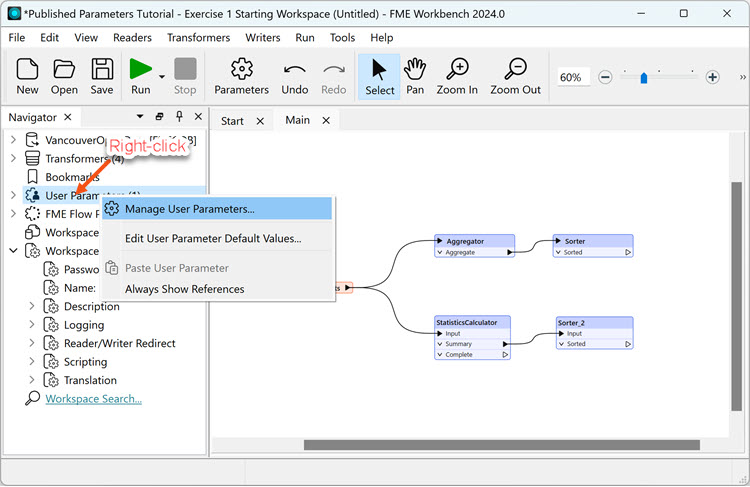Open a workspace using Open icon

[64, 77]
